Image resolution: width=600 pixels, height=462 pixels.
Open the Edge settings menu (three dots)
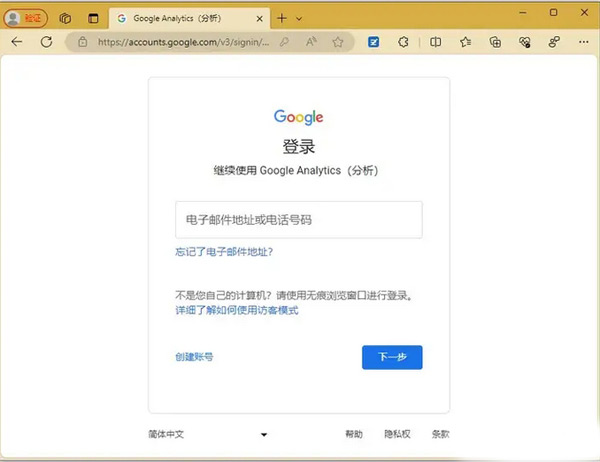[x=582, y=42]
